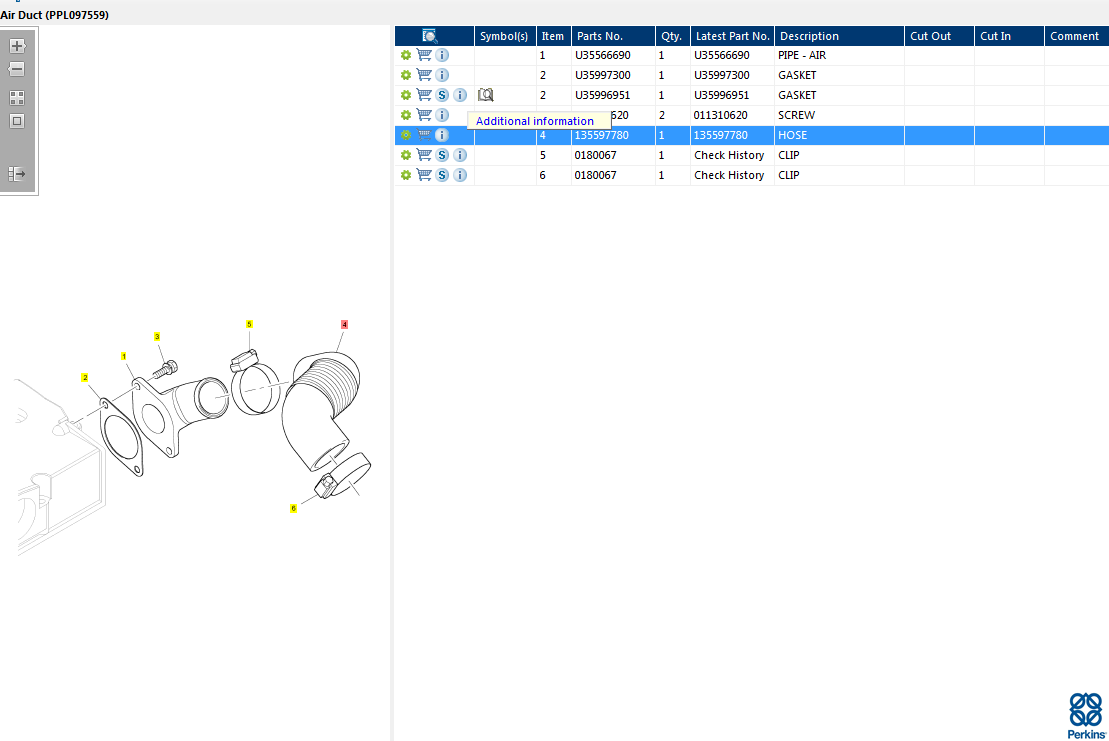
Task: Open info for item 5 CLIP
Action: pos(460,155)
